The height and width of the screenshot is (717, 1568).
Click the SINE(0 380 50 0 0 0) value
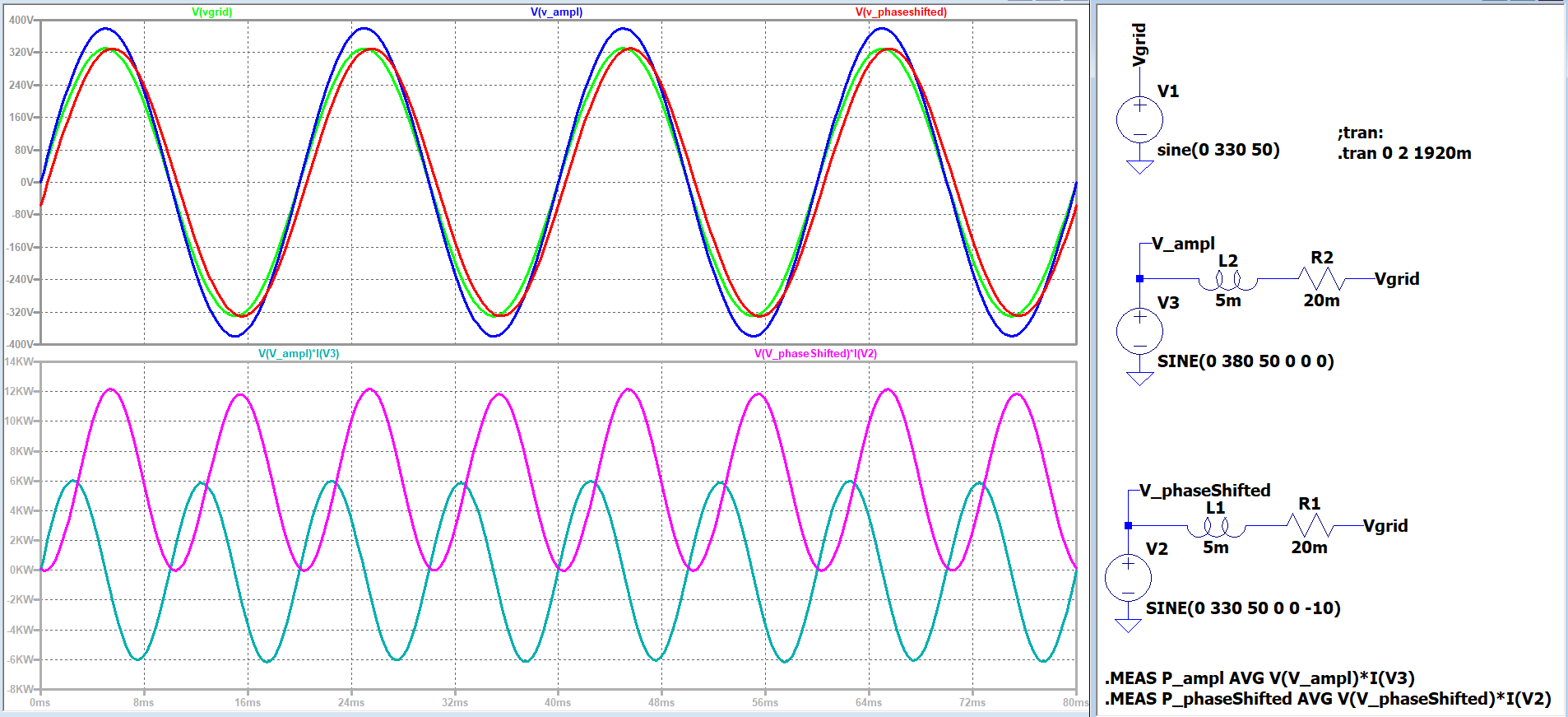click(1246, 361)
